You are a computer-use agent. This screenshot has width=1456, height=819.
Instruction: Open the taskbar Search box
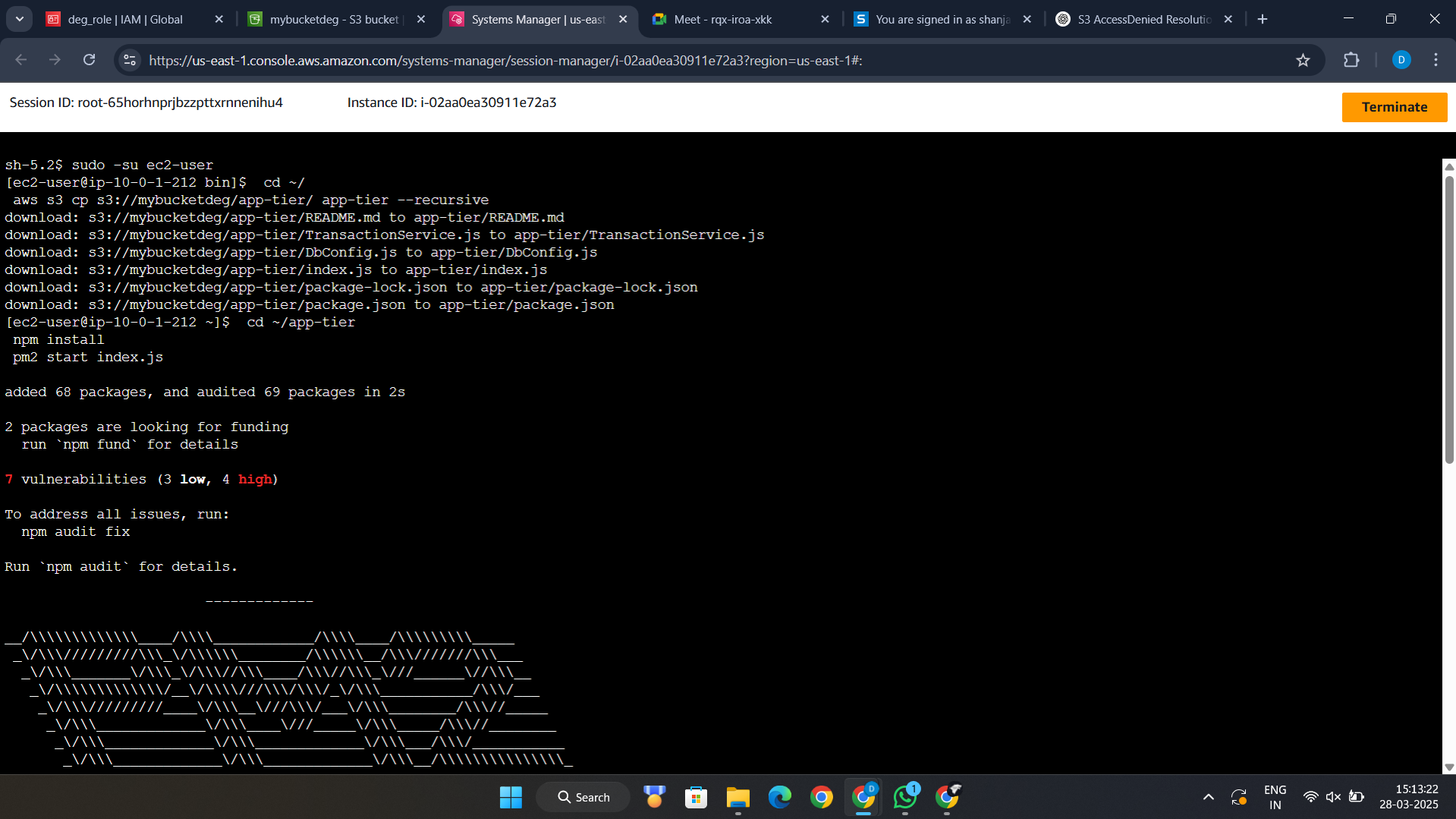point(583,797)
